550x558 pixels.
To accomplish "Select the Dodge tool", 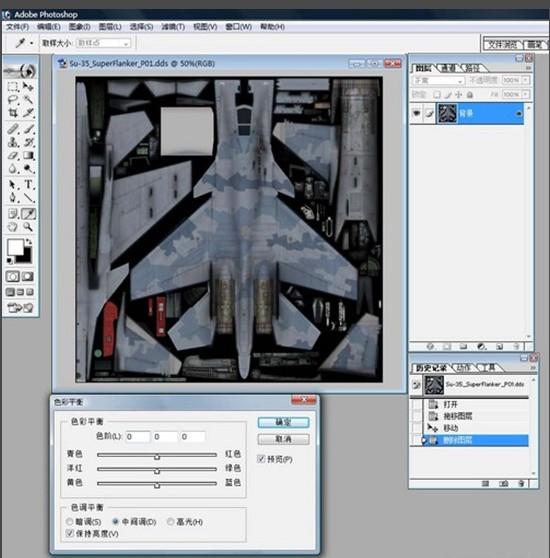I will point(28,168).
